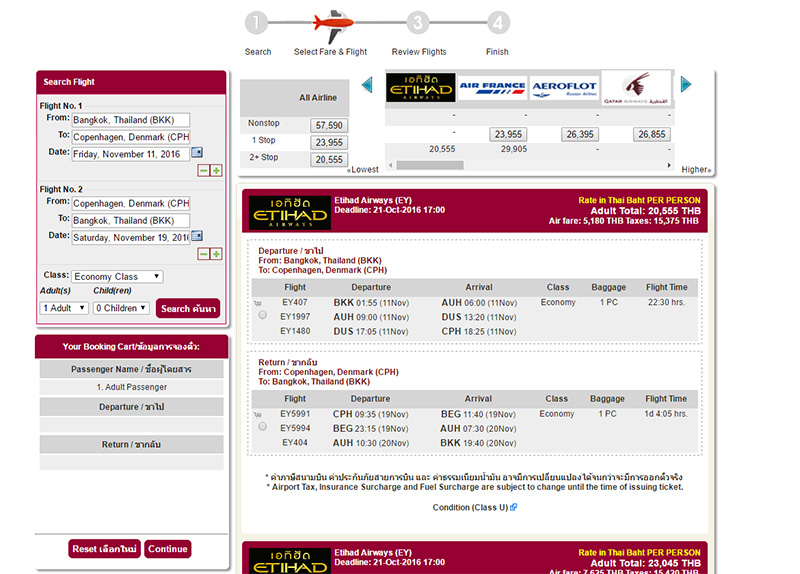Click green plus icon under Flight No. 2
The width and height of the screenshot is (800, 574).
coord(216,254)
